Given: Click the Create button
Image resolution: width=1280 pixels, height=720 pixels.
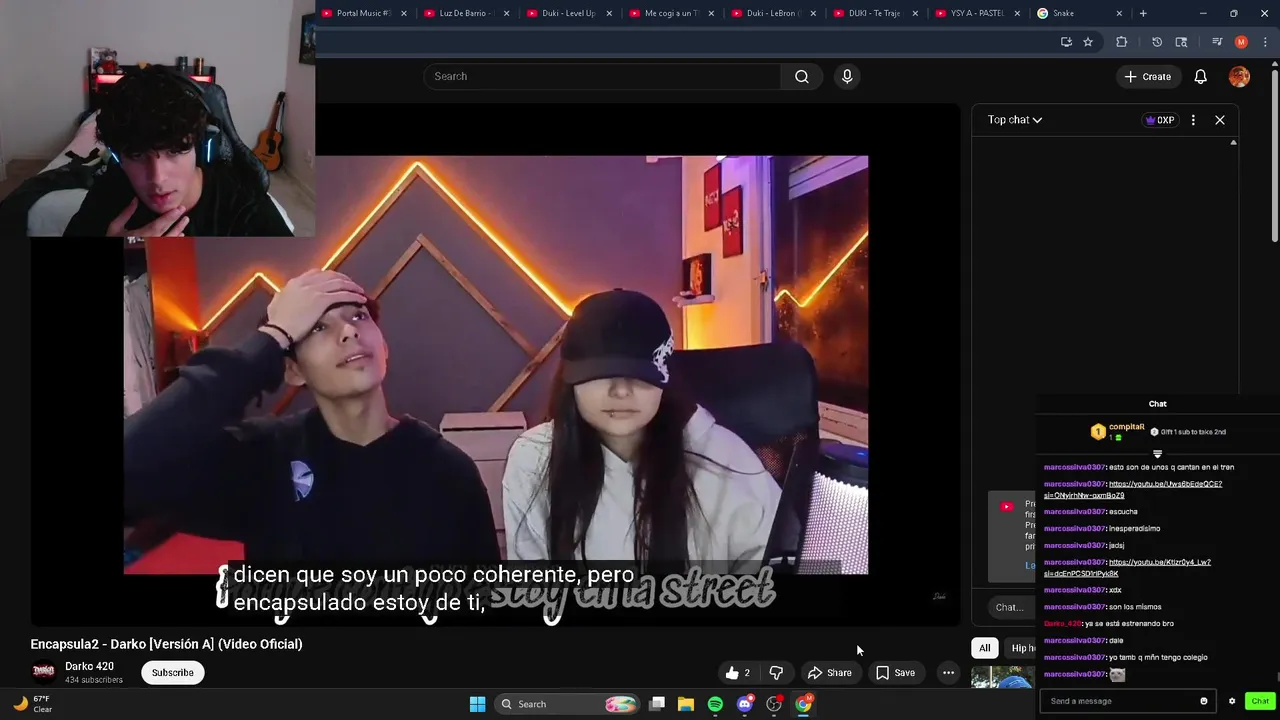Looking at the screenshot, I should click(1147, 76).
